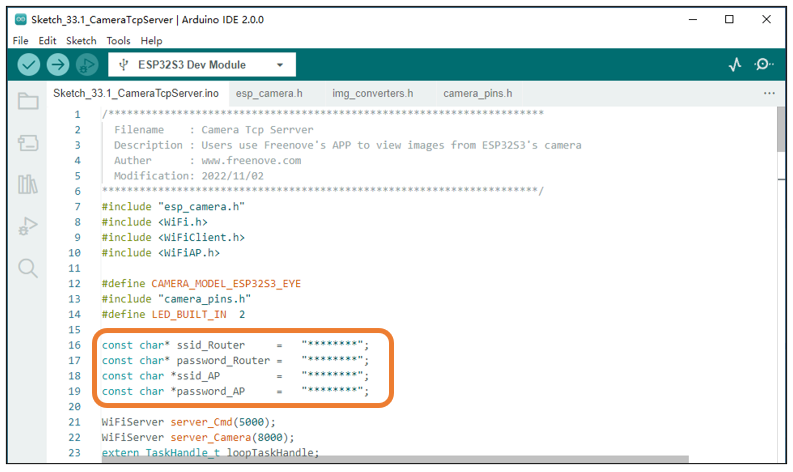Open the tab overflow menu (three dots)
Viewport: 793px width, 472px height.
coord(769,93)
